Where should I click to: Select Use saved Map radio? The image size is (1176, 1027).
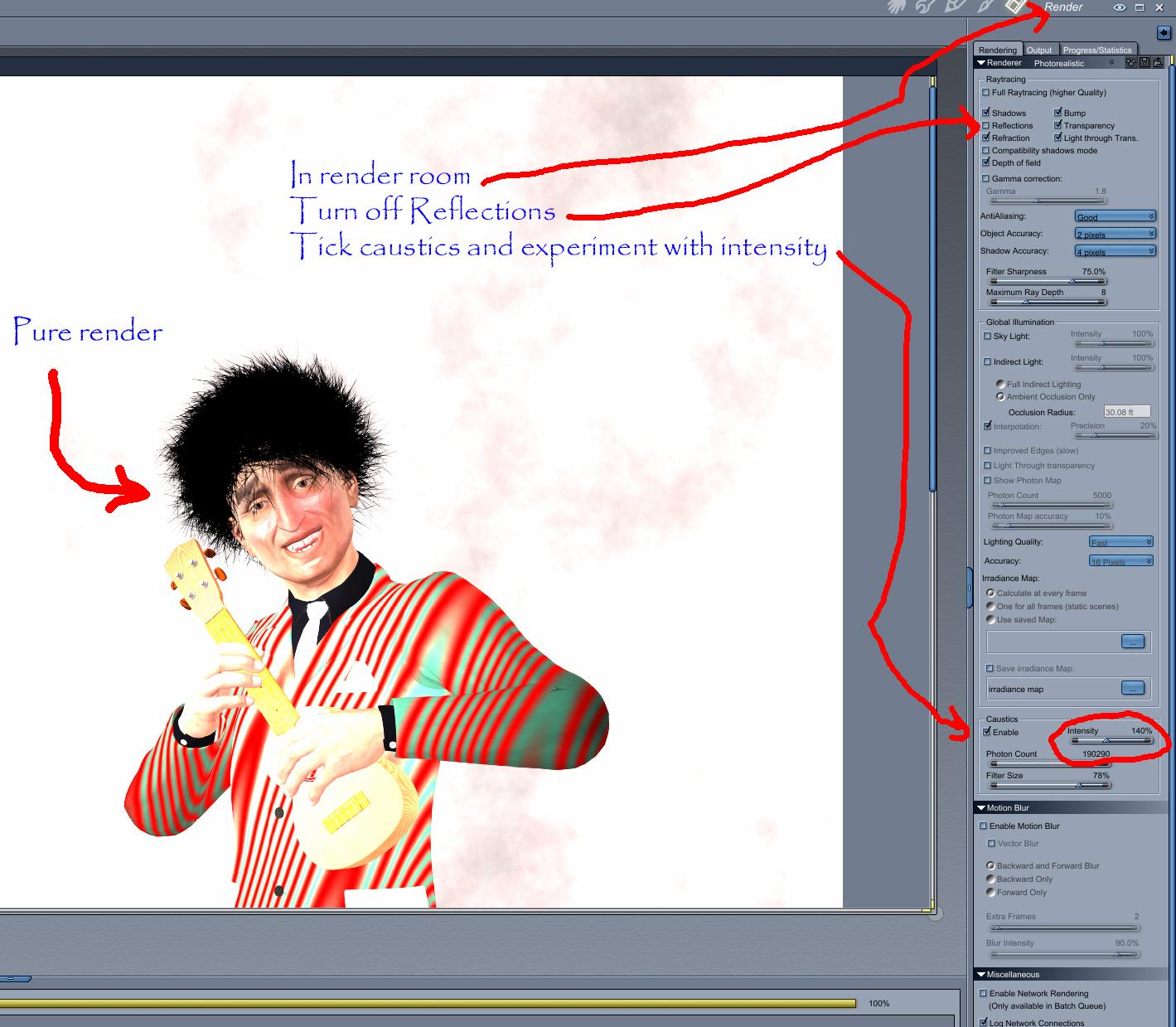click(x=990, y=620)
